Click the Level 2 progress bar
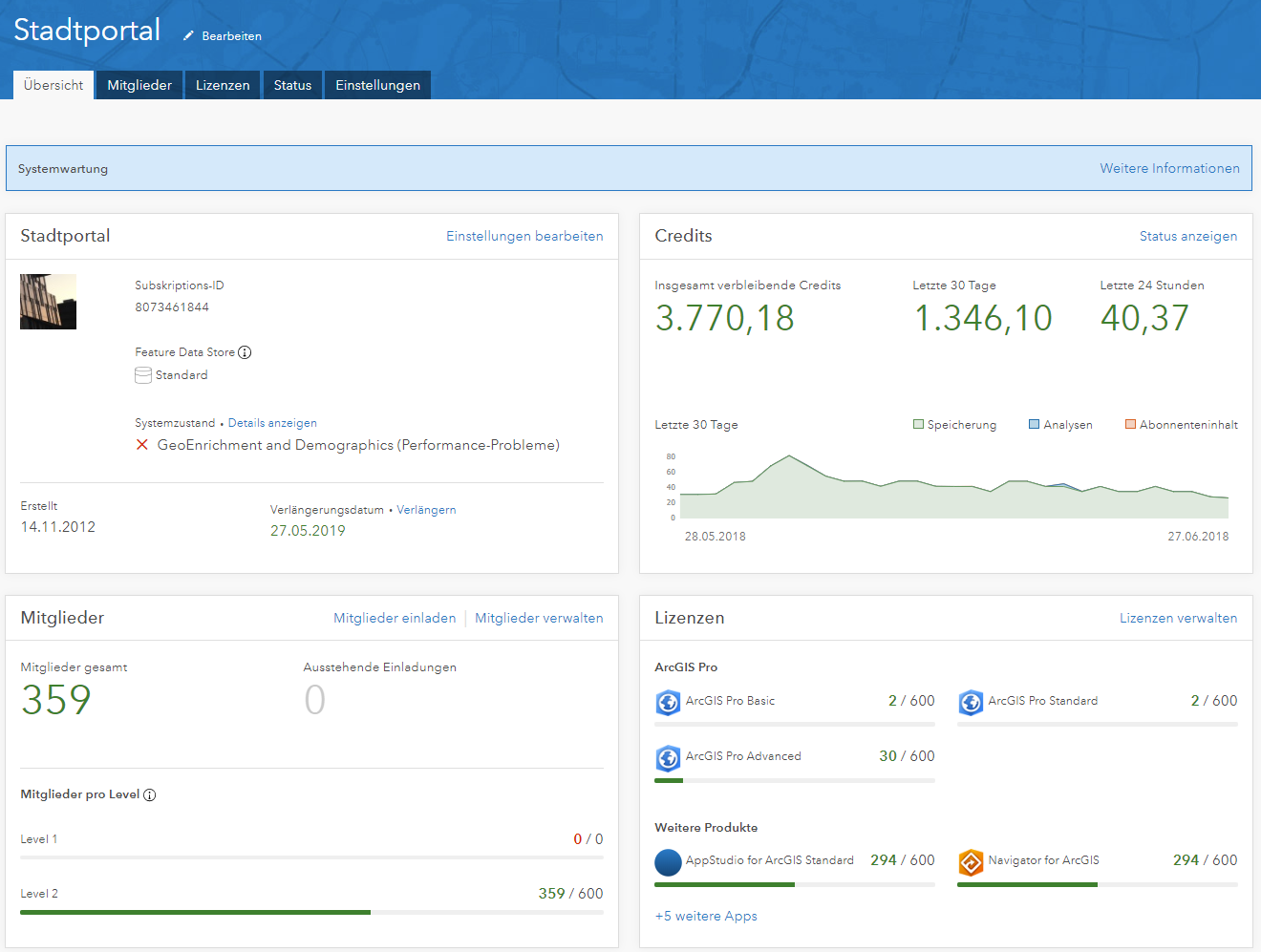Image resolution: width=1261 pixels, height=952 pixels. [311, 912]
